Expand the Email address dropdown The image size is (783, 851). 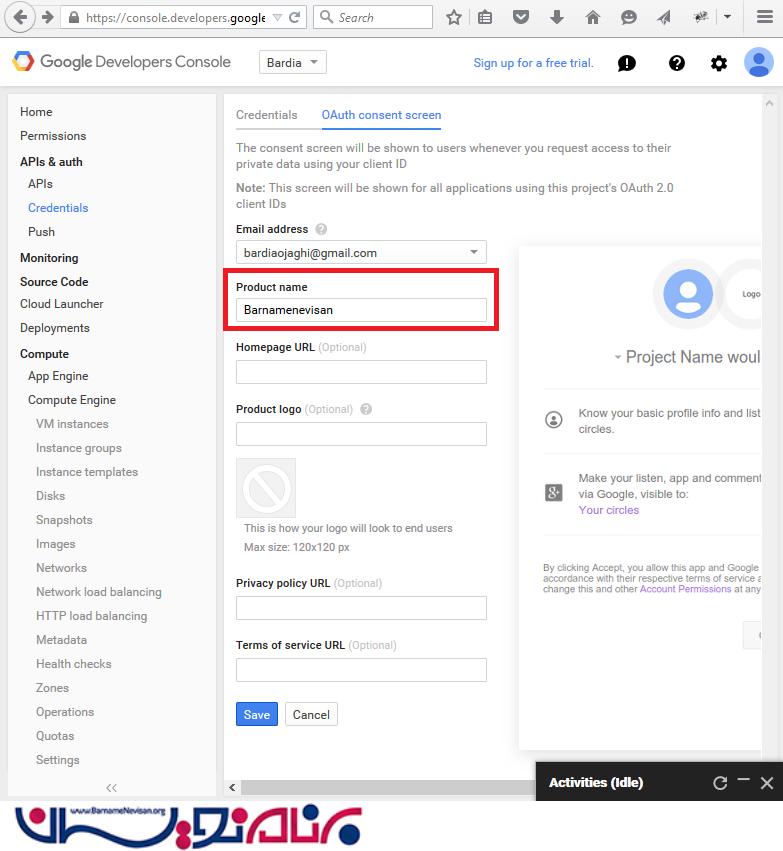(x=475, y=253)
